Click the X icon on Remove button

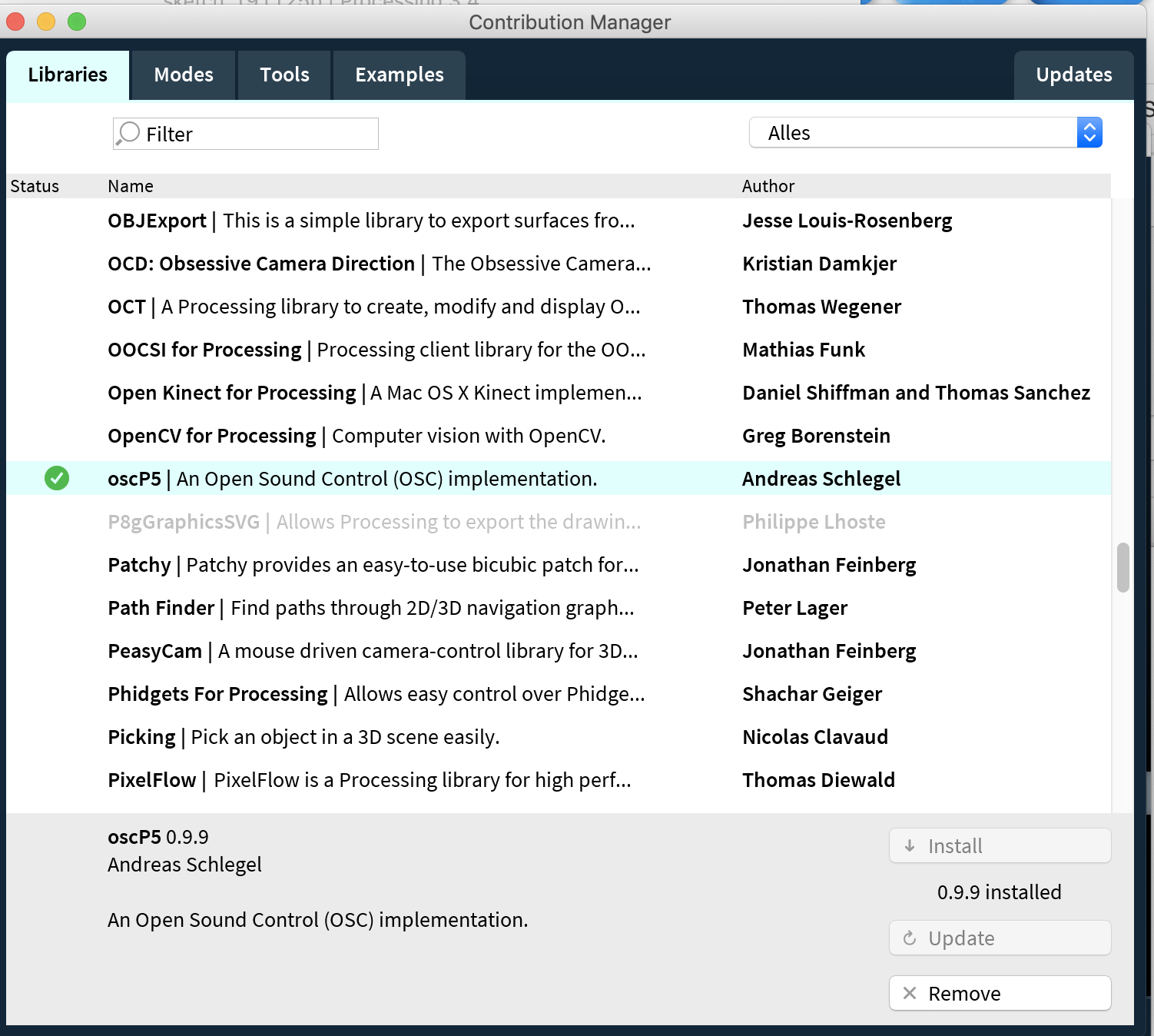(910, 993)
